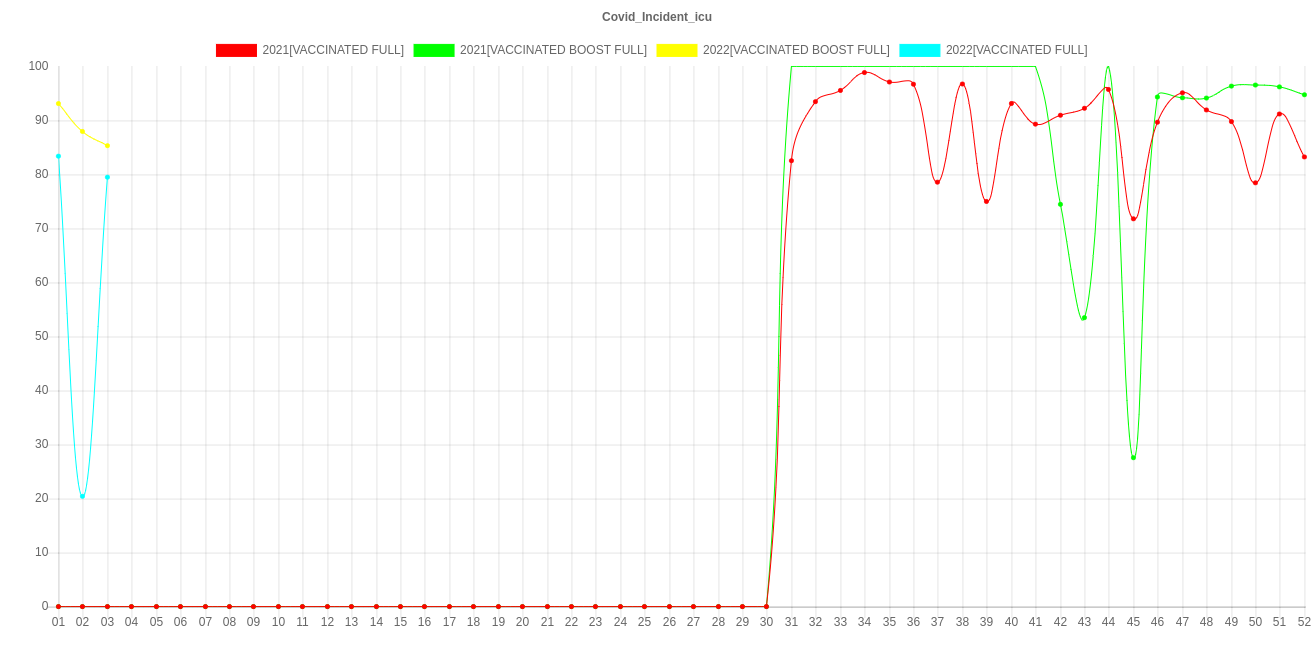Click the red dip point at week 37

tap(938, 182)
